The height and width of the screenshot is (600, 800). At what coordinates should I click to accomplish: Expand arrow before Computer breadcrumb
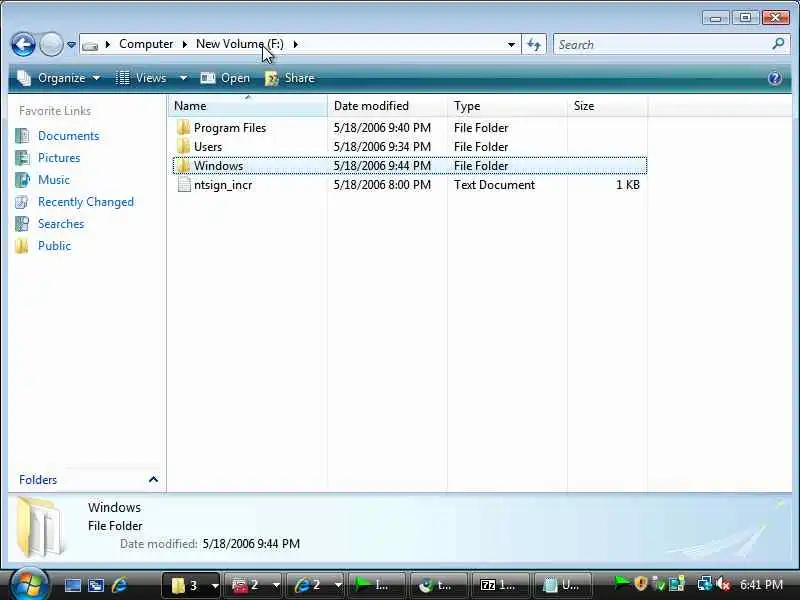click(x=108, y=44)
